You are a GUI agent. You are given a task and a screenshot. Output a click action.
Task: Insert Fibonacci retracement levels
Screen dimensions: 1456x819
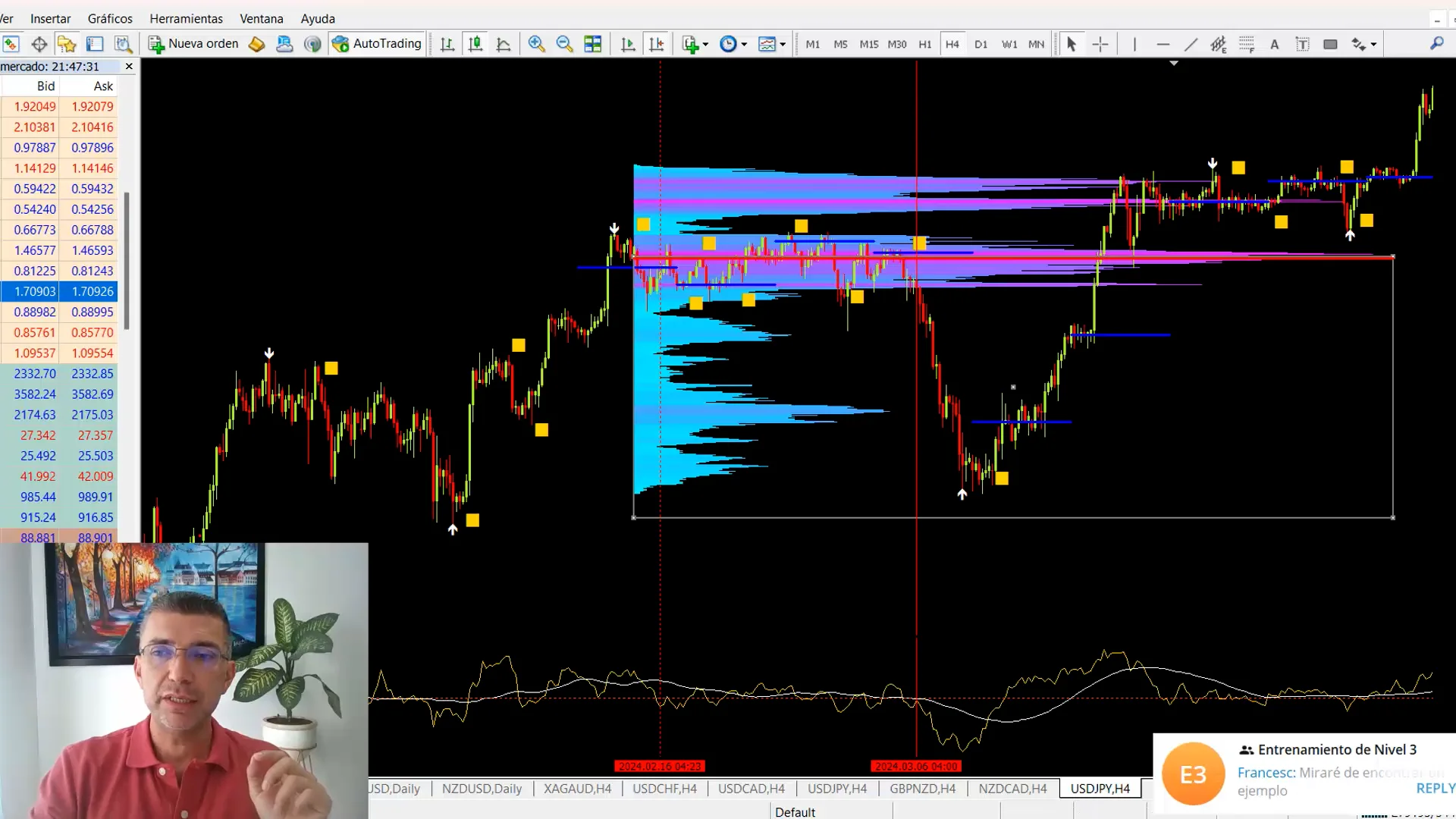click(1246, 44)
